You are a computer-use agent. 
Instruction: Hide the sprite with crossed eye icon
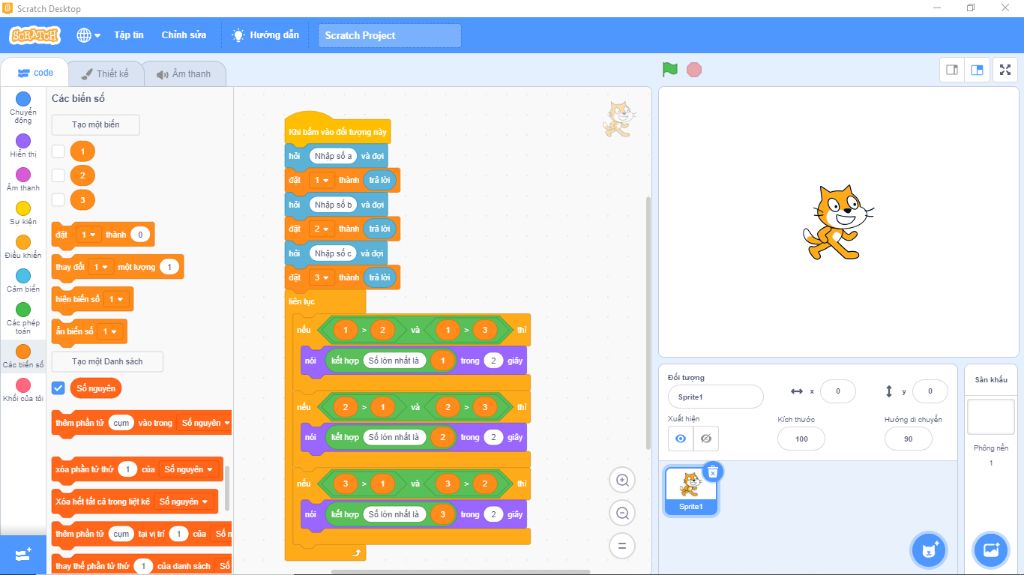[706, 438]
